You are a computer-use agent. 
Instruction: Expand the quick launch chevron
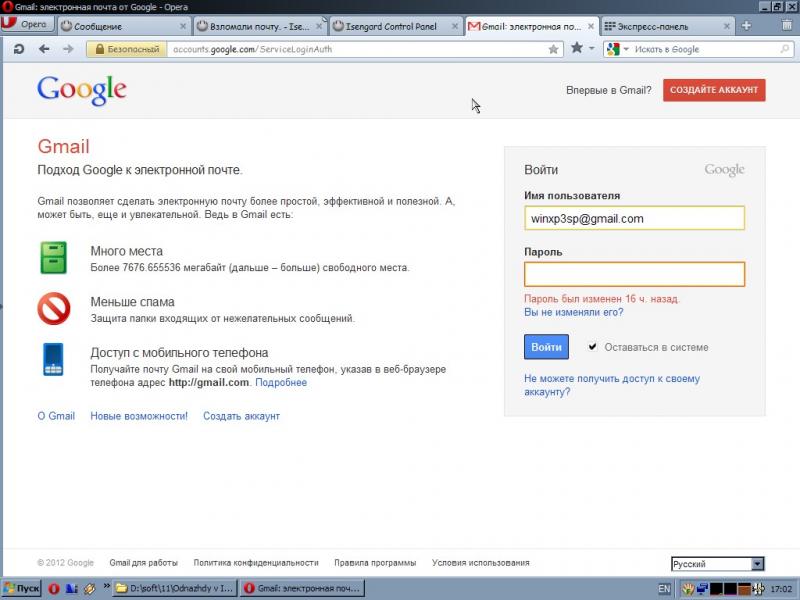(107, 586)
